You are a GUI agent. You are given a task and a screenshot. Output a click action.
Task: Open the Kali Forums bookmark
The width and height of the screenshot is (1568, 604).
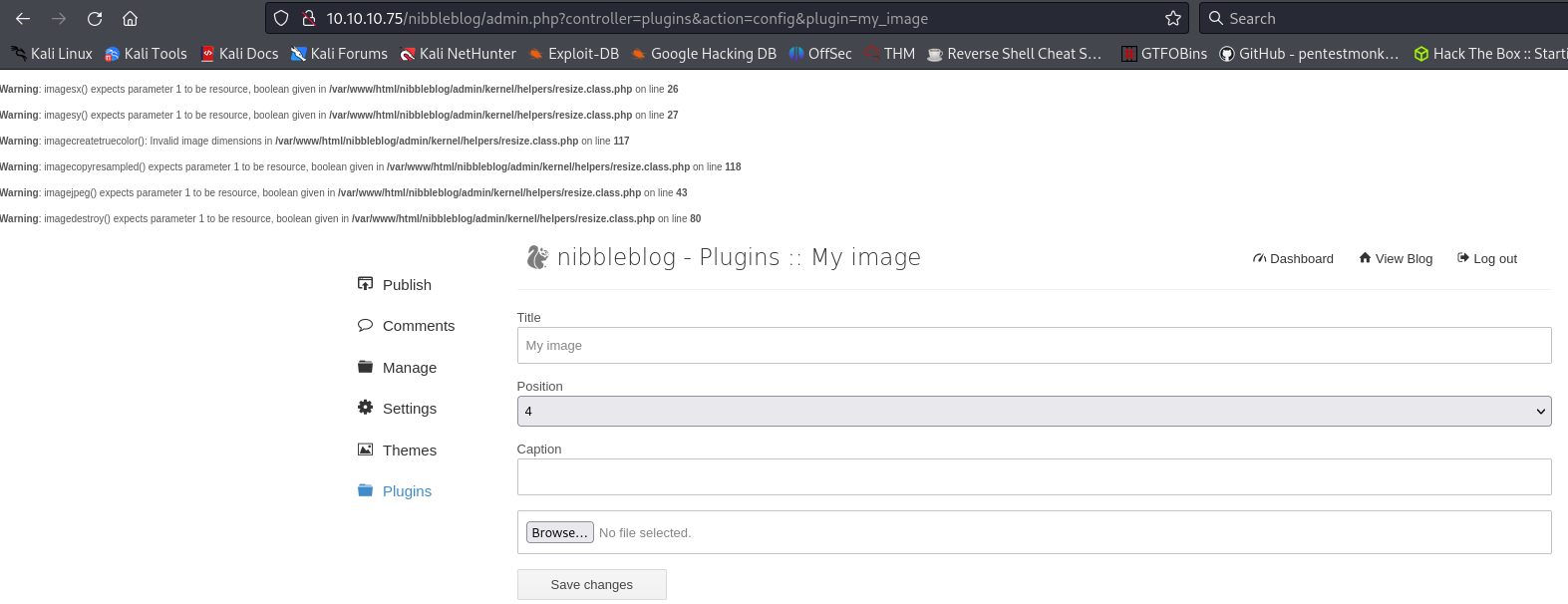(x=340, y=54)
